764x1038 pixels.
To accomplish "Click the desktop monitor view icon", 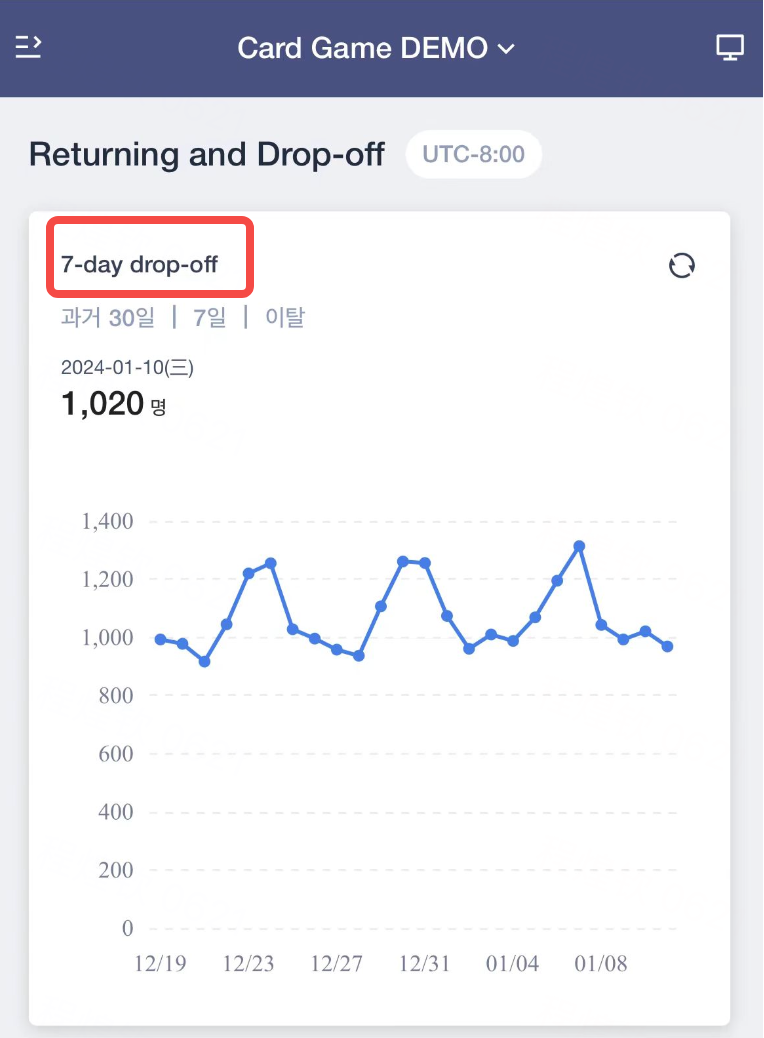I will click(730, 48).
